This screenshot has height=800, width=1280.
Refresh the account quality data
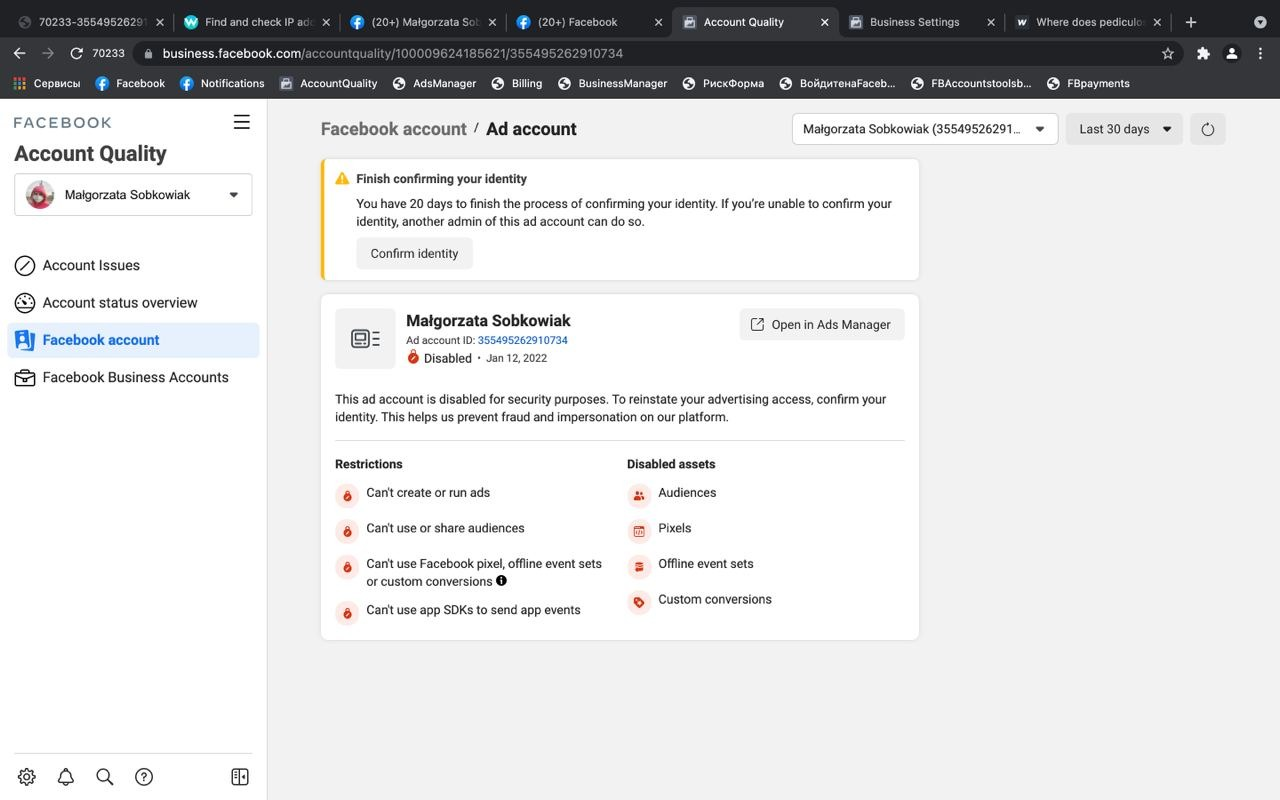pos(1208,129)
